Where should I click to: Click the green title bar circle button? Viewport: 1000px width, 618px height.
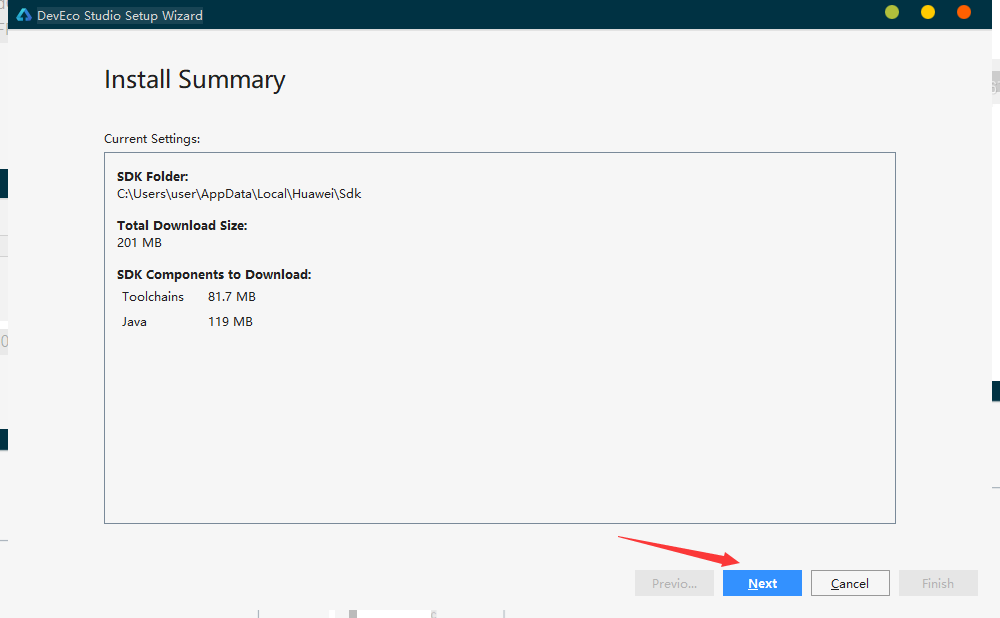tap(892, 12)
